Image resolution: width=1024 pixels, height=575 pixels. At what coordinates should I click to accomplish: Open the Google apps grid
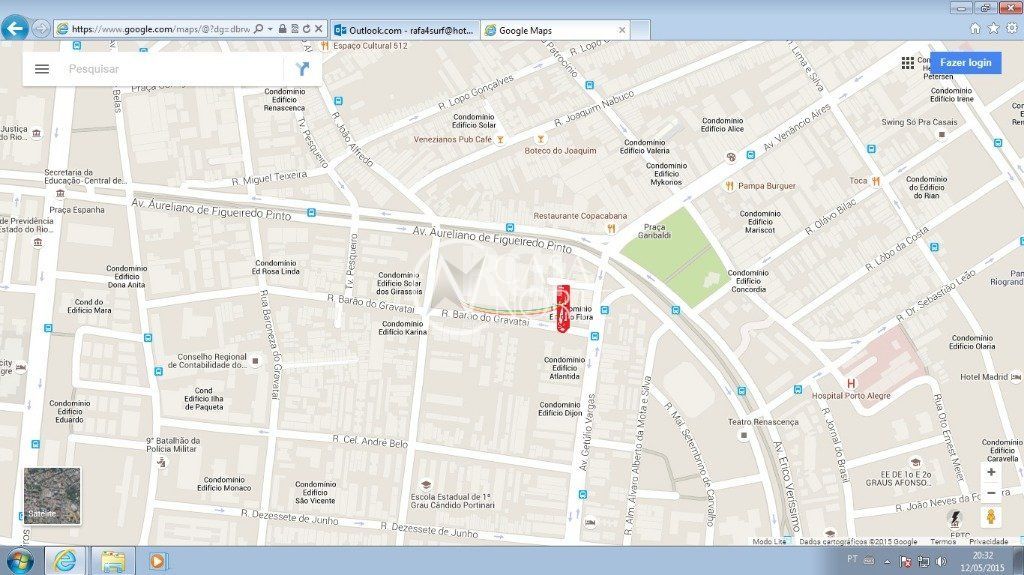pyautogui.click(x=908, y=62)
